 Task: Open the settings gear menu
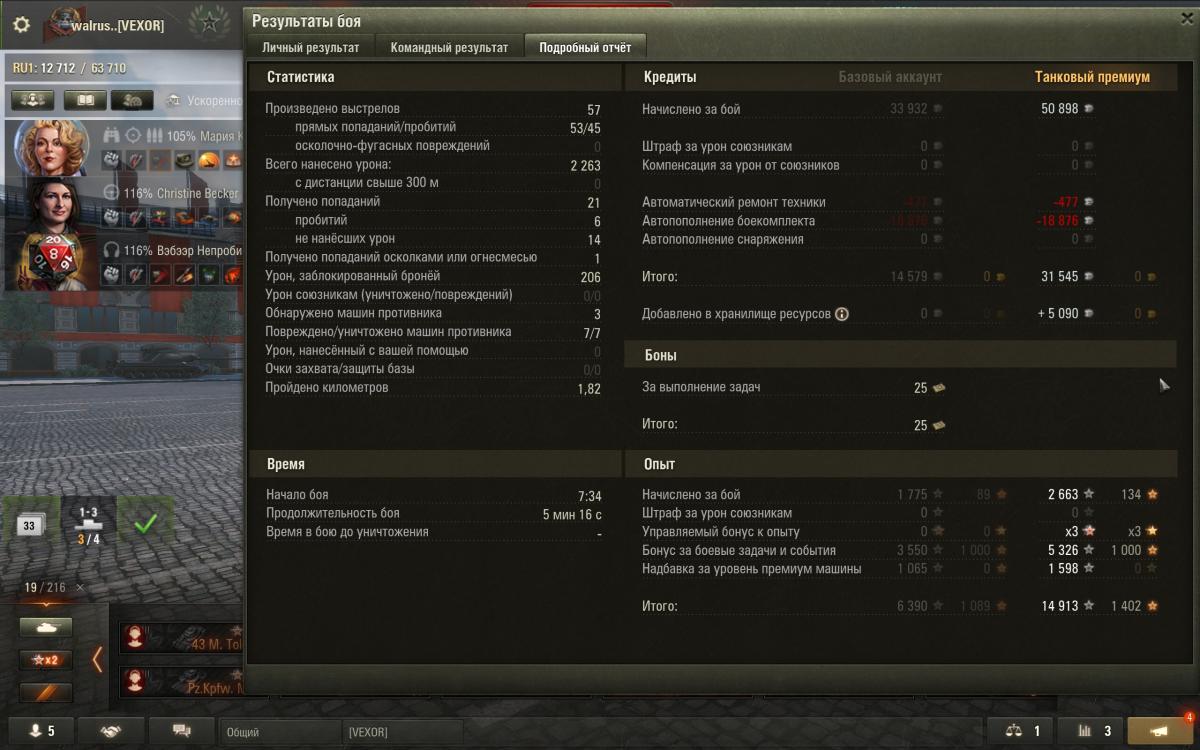(x=22, y=25)
